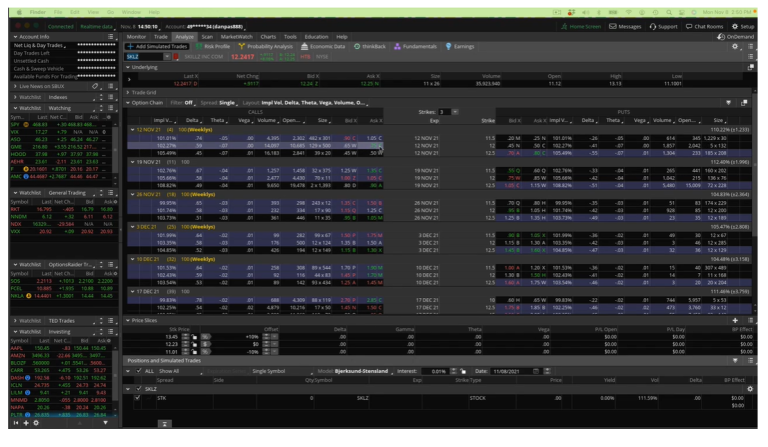Toggle the STK position row checkbox
The width and height of the screenshot is (768, 447).
coord(138,398)
